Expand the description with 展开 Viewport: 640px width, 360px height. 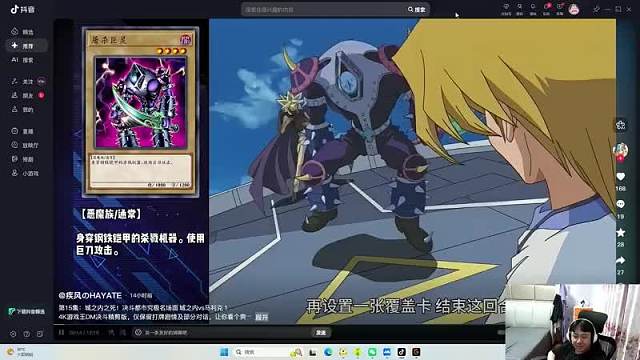coord(262,317)
